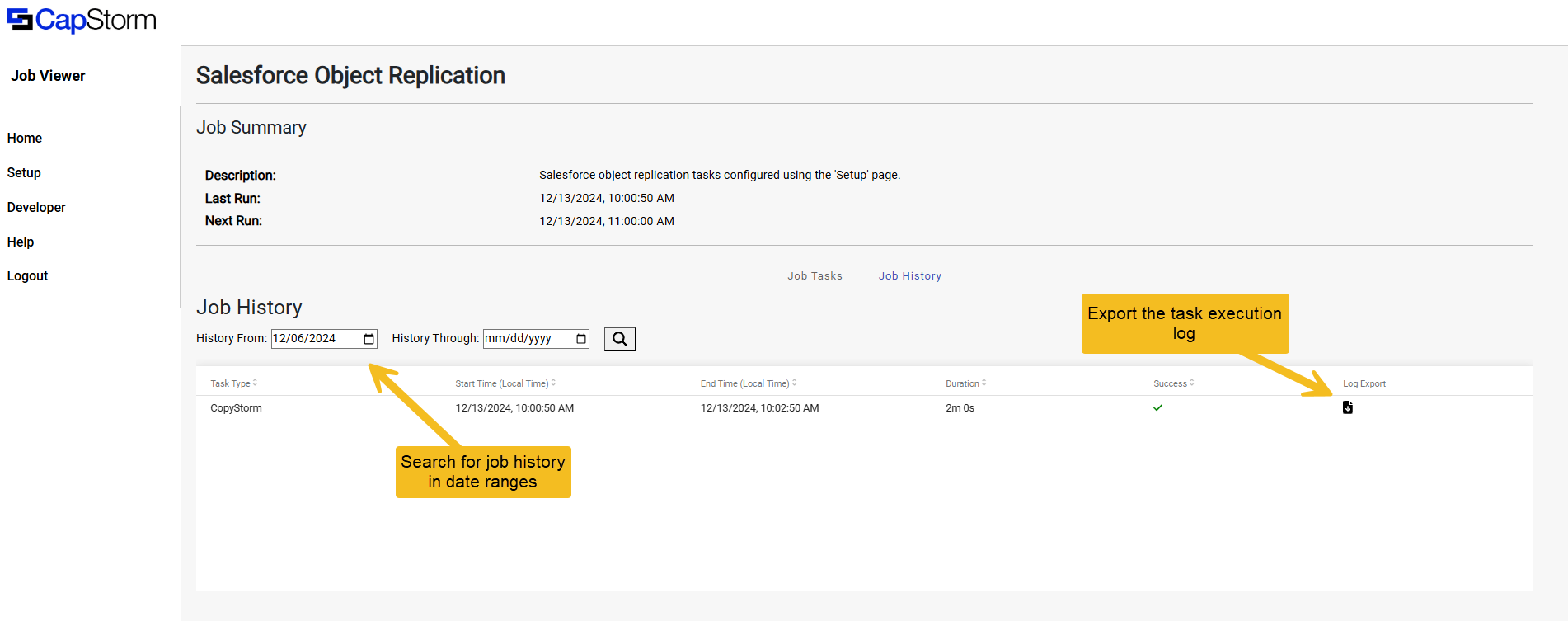Click the Next Run value 11:00:00 AM

click(607, 221)
